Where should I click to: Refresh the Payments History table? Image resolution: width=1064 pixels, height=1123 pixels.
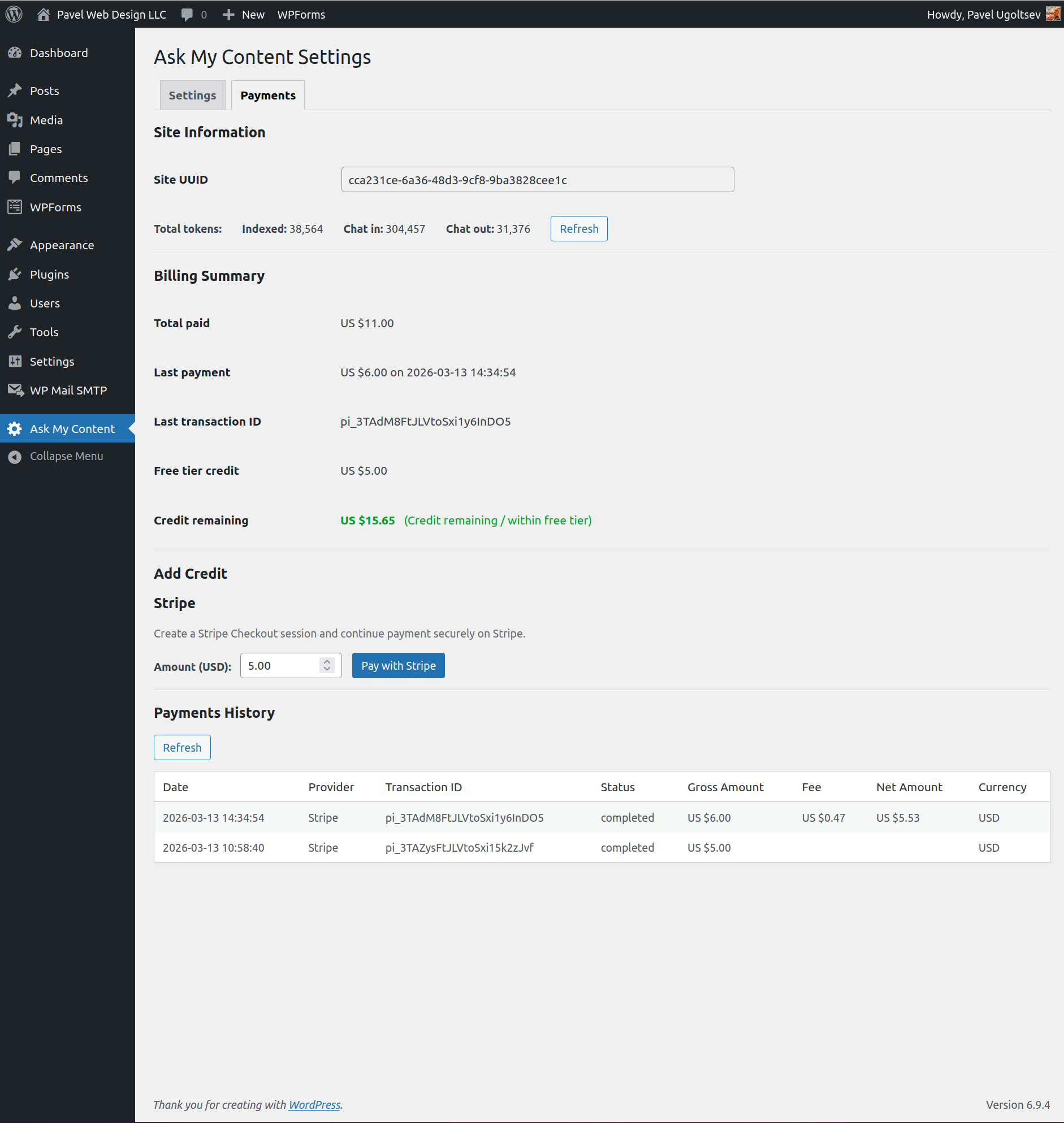(181, 747)
